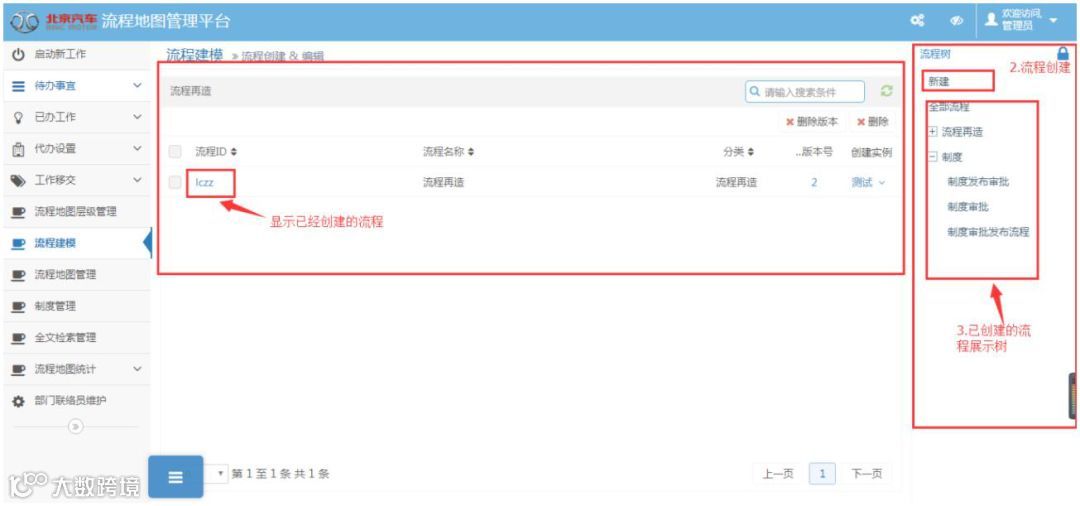
Task: Open the 管理员 user dropdown
Action: [1022, 21]
